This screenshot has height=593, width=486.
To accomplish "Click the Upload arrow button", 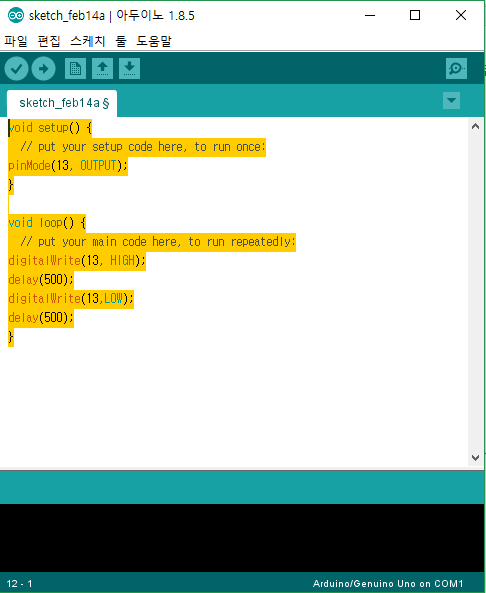I will 43,68.
